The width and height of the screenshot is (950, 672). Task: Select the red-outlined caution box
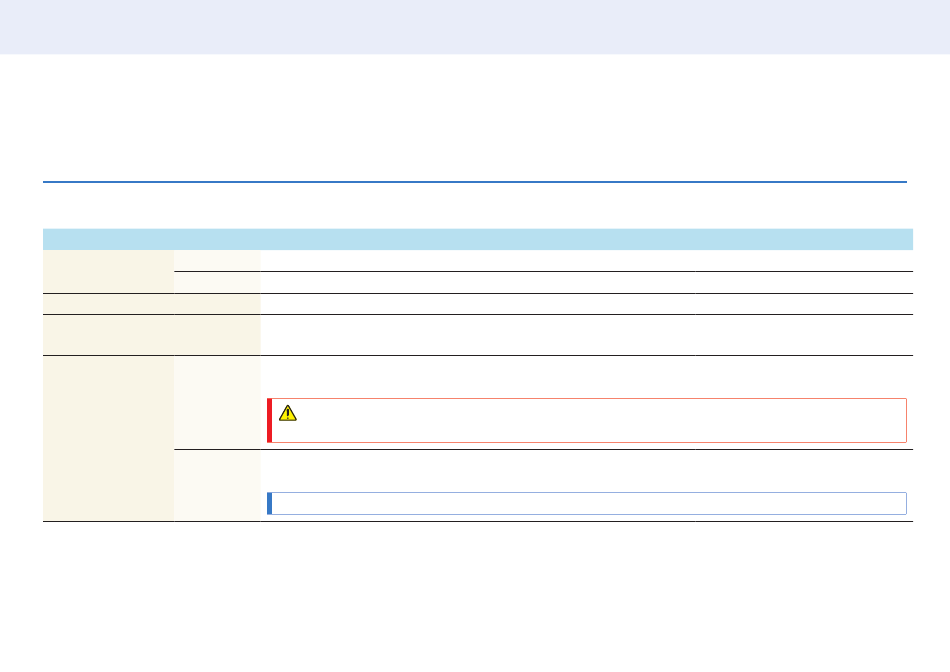pyautogui.click(x=587, y=421)
